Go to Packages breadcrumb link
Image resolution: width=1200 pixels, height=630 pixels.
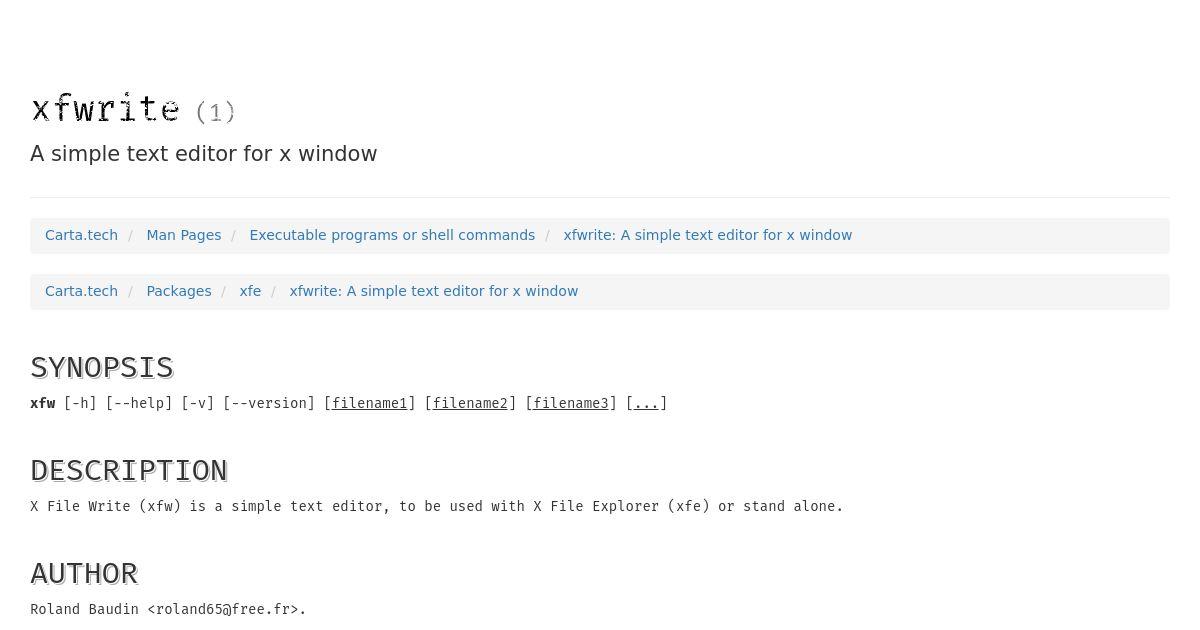(x=178, y=291)
